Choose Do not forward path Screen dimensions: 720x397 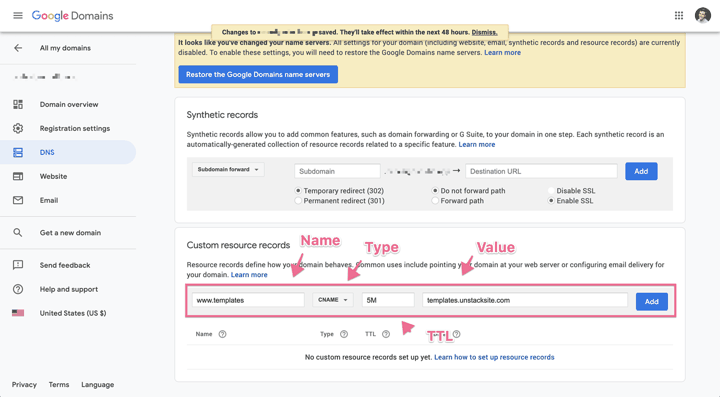[435, 190]
